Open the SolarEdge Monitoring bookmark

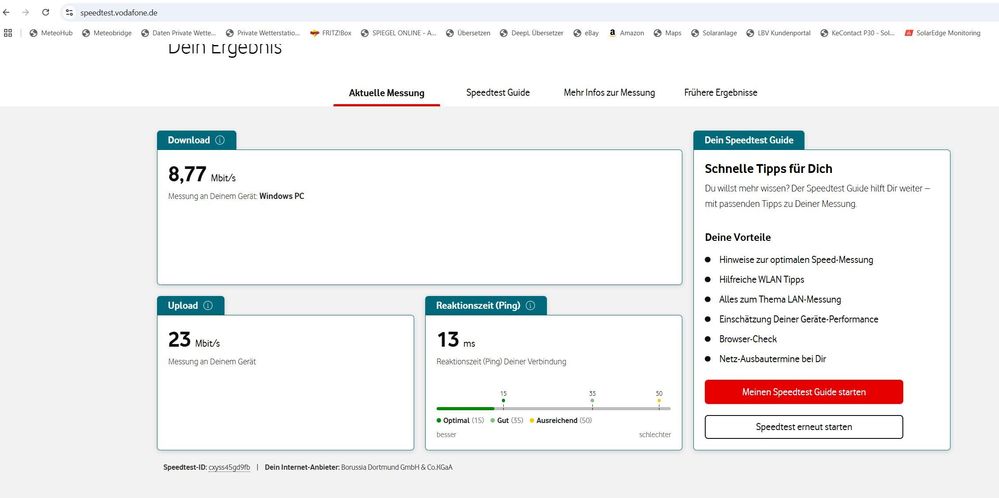942,33
